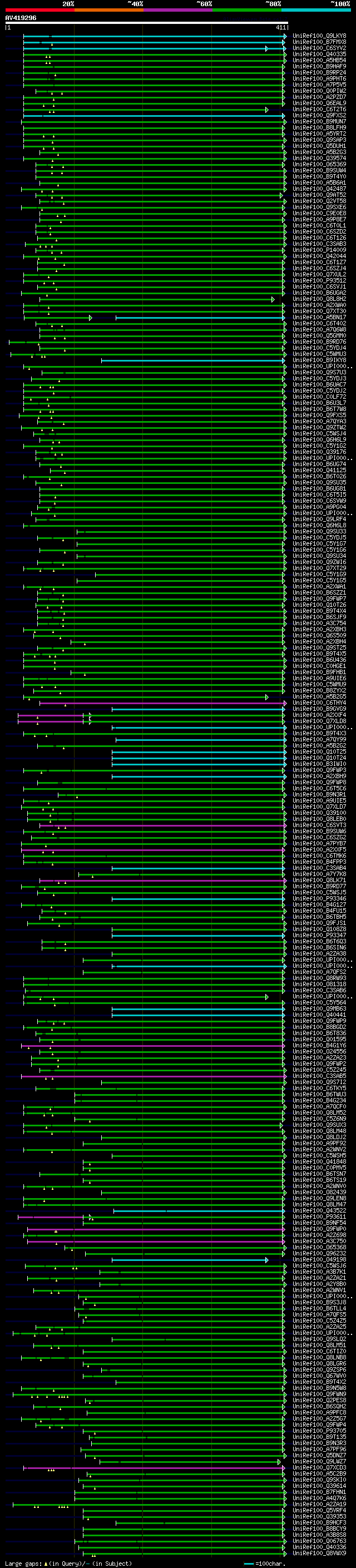The image size is (356, 1568).
Task: Open the UniRef100_B9HCF3 entry
Action: pos(319,1523)
